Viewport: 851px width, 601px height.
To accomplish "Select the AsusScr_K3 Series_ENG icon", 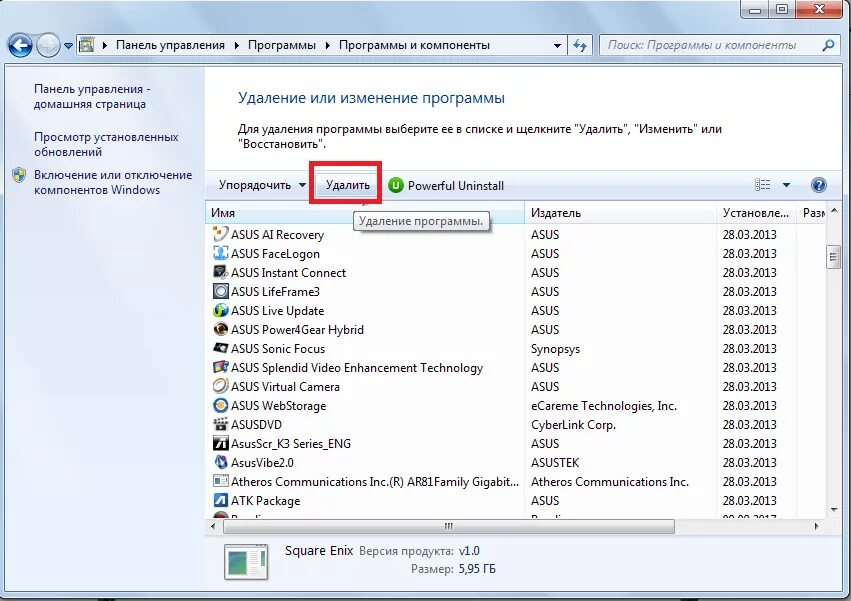I will point(220,443).
